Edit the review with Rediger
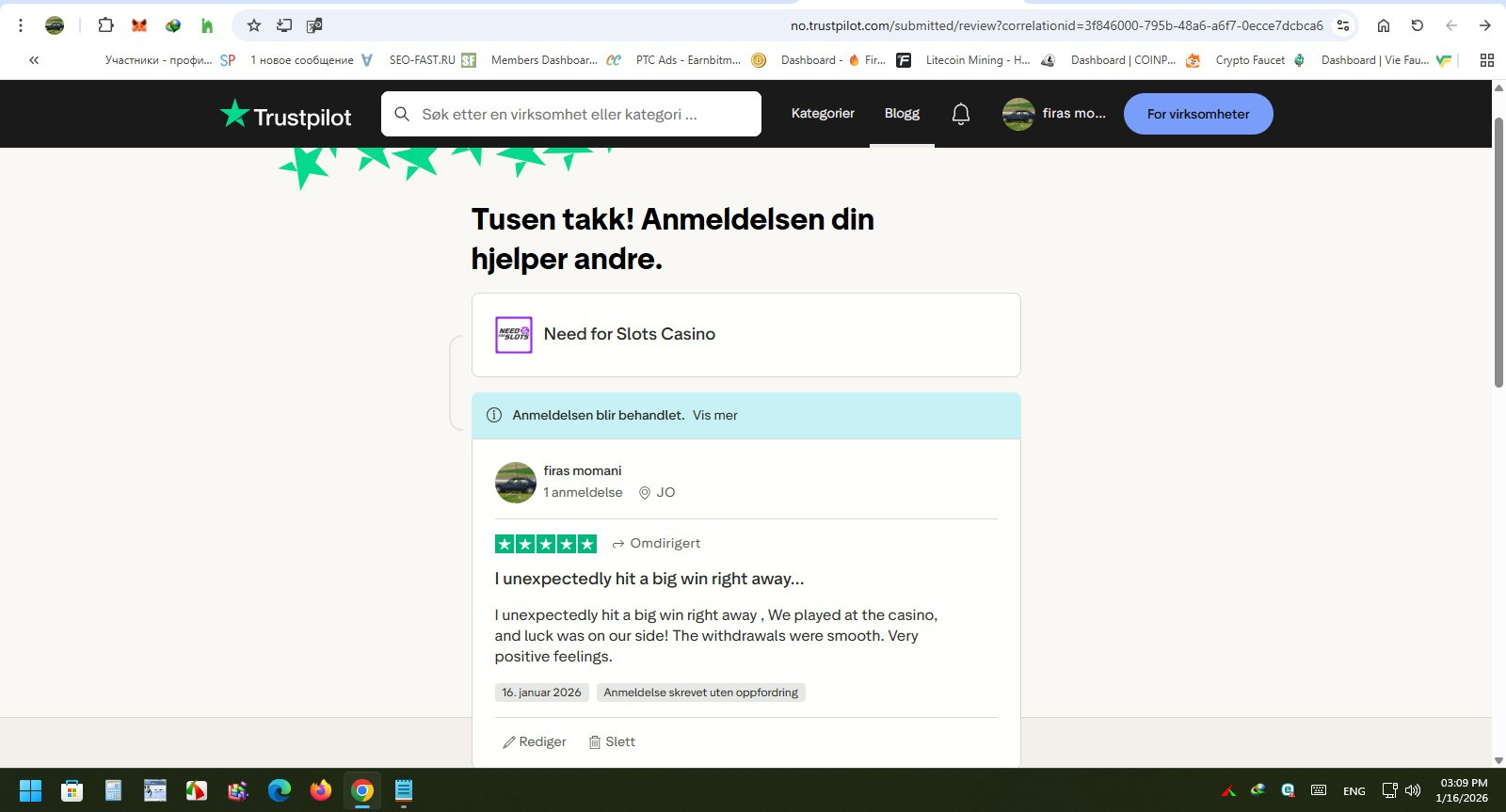Screen dimensions: 1506x812 [x=535, y=742]
